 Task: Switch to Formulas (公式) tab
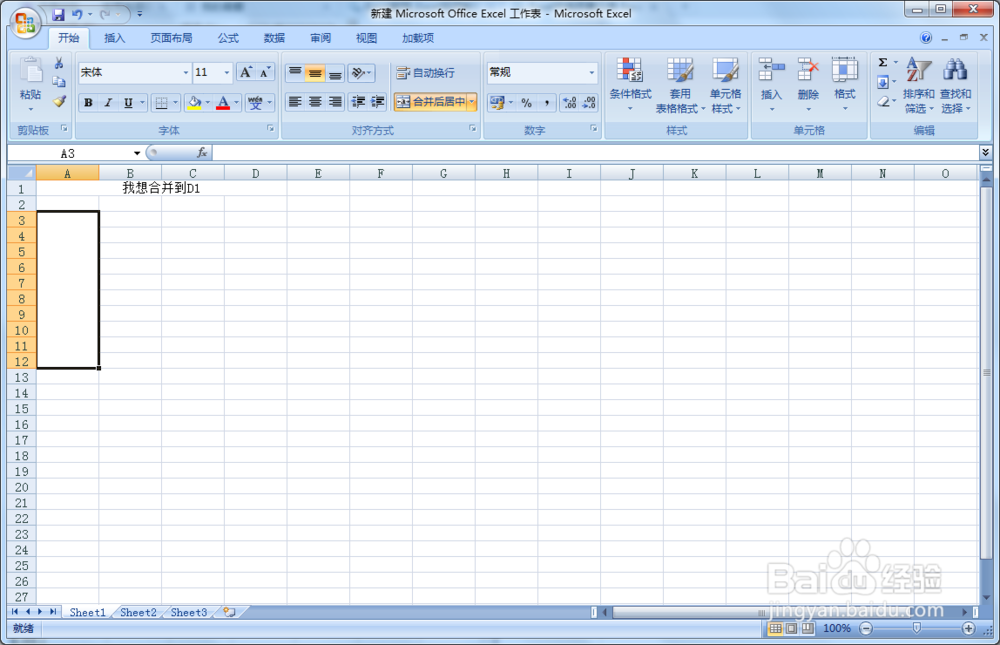pyautogui.click(x=228, y=38)
